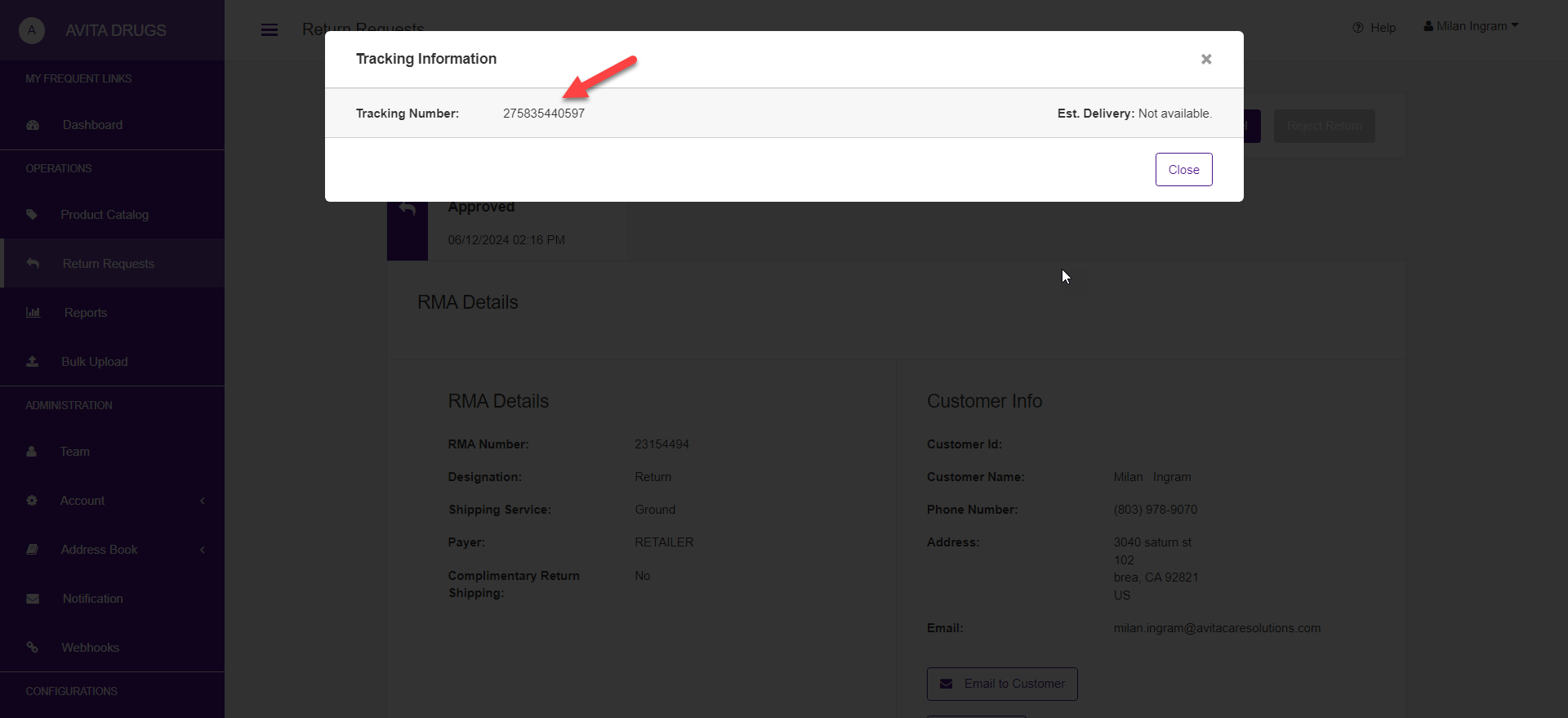Click the Close button in the dialog
The width and height of the screenshot is (1568, 718).
pos(1183,169)
